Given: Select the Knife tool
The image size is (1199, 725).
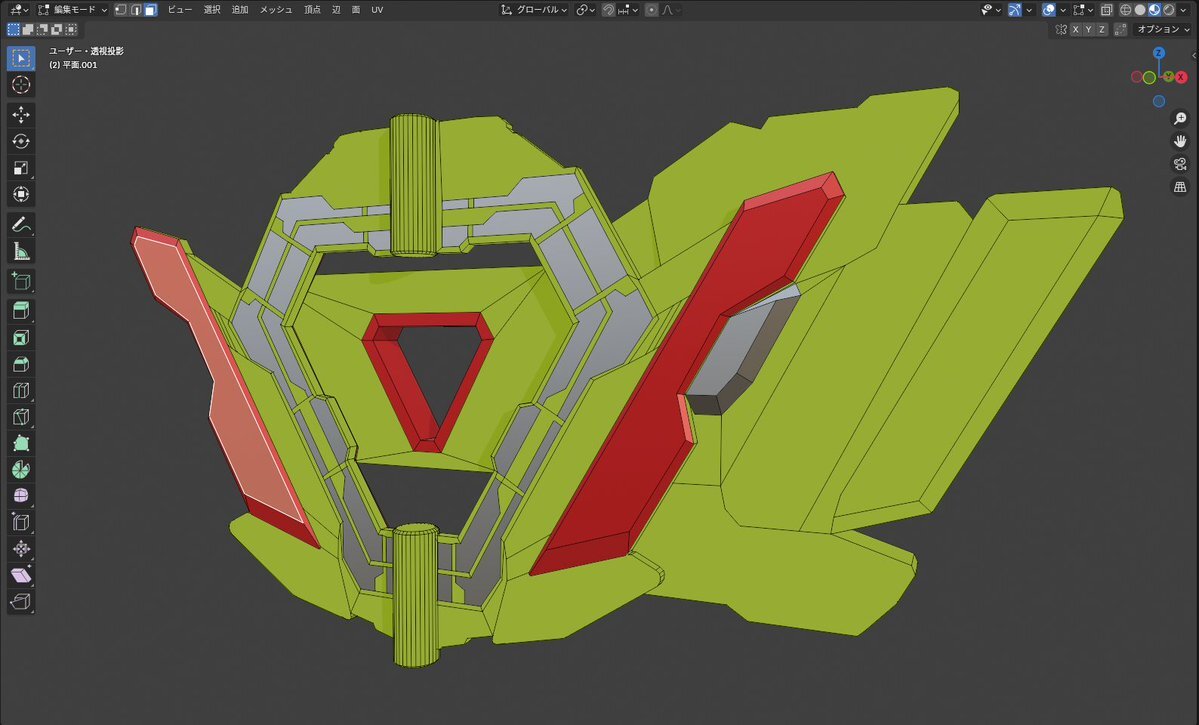Looking at the screenshot, I should [21, 417].
